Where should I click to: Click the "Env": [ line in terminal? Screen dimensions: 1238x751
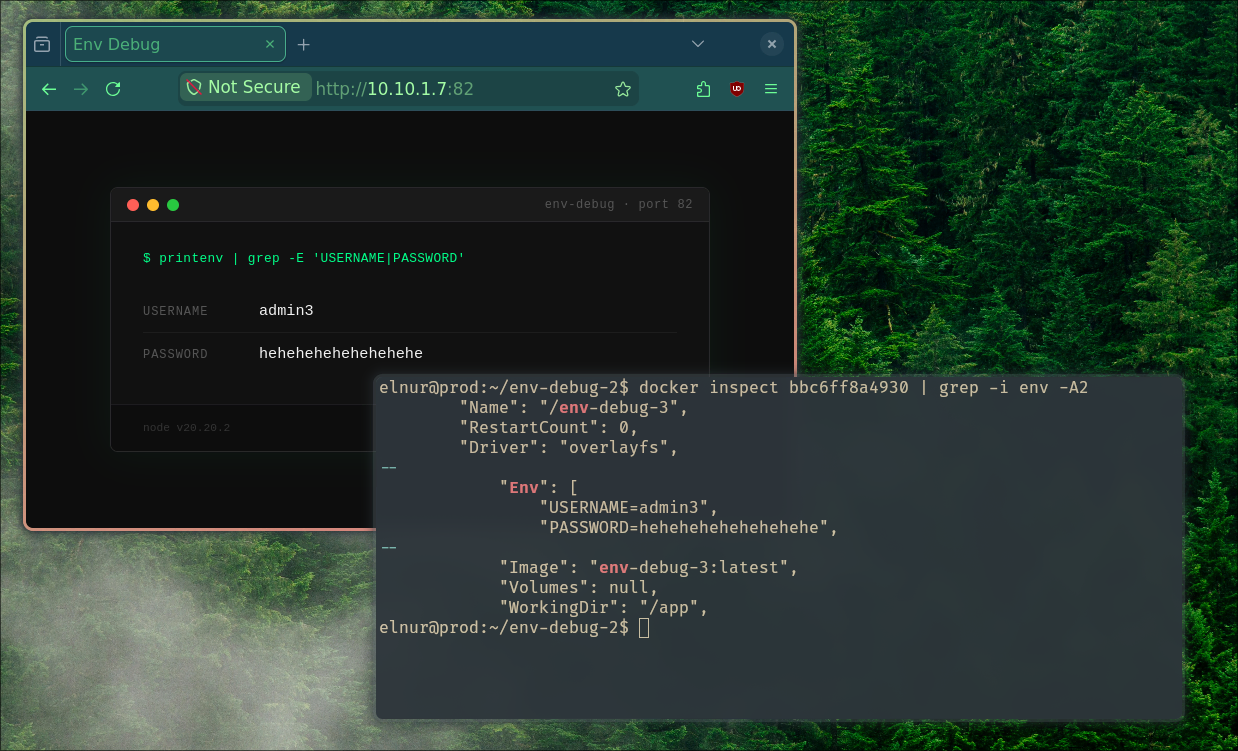[538, 487]
